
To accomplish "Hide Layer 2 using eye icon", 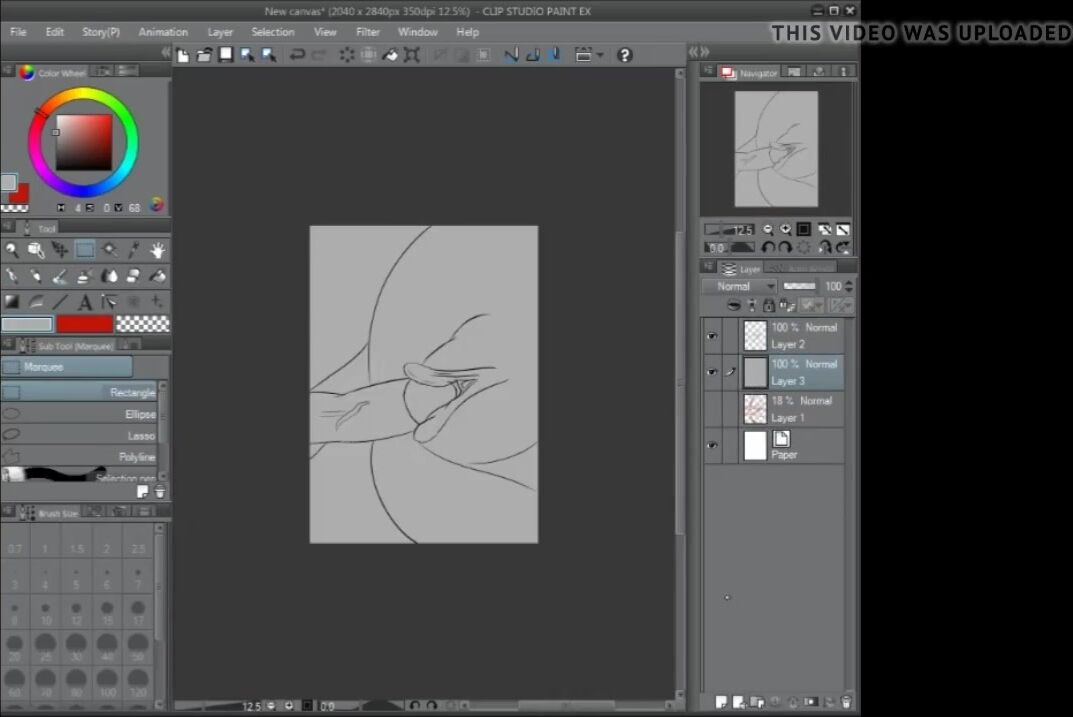I will [x=712, y=336].
